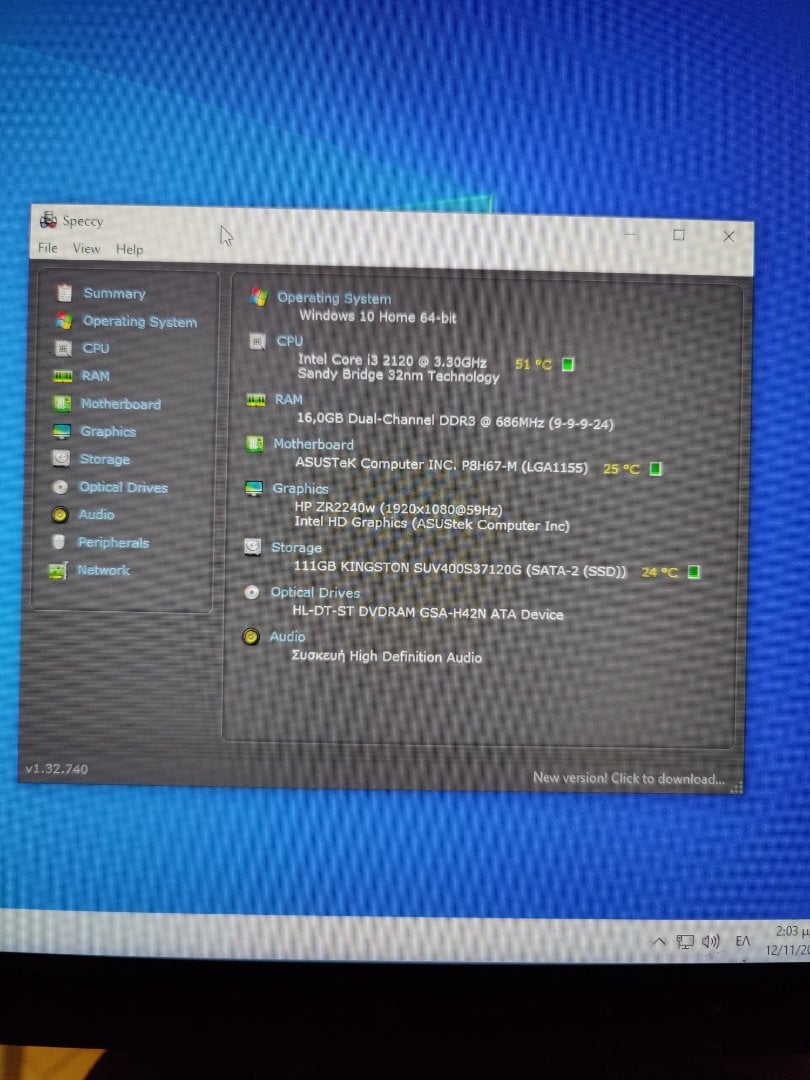Select Operating System in the sidebar
This screenshot has height=1080, width=810.
[x=140, y=322]
